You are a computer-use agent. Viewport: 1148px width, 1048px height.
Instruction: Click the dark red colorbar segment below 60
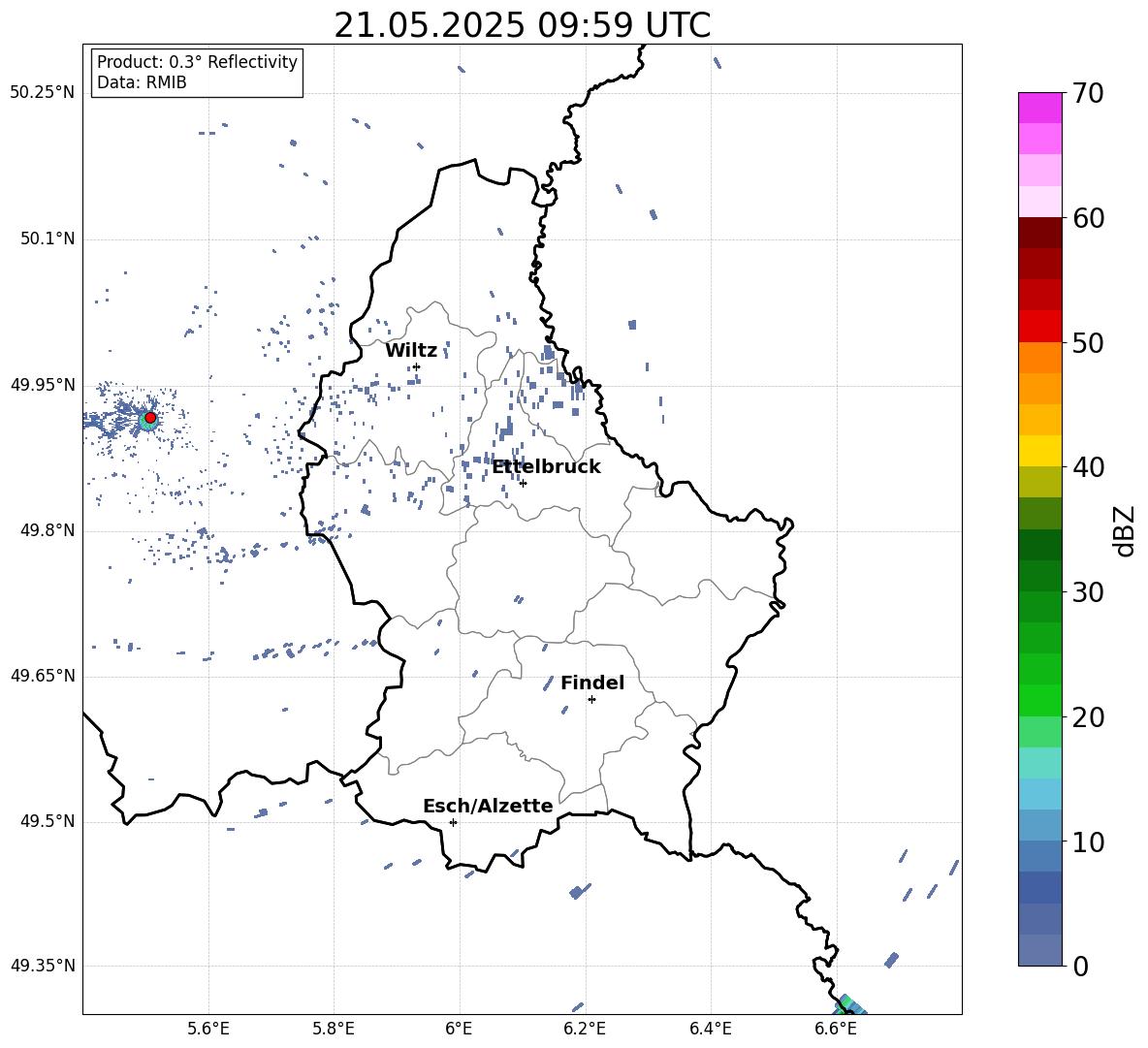point(1039,233)
